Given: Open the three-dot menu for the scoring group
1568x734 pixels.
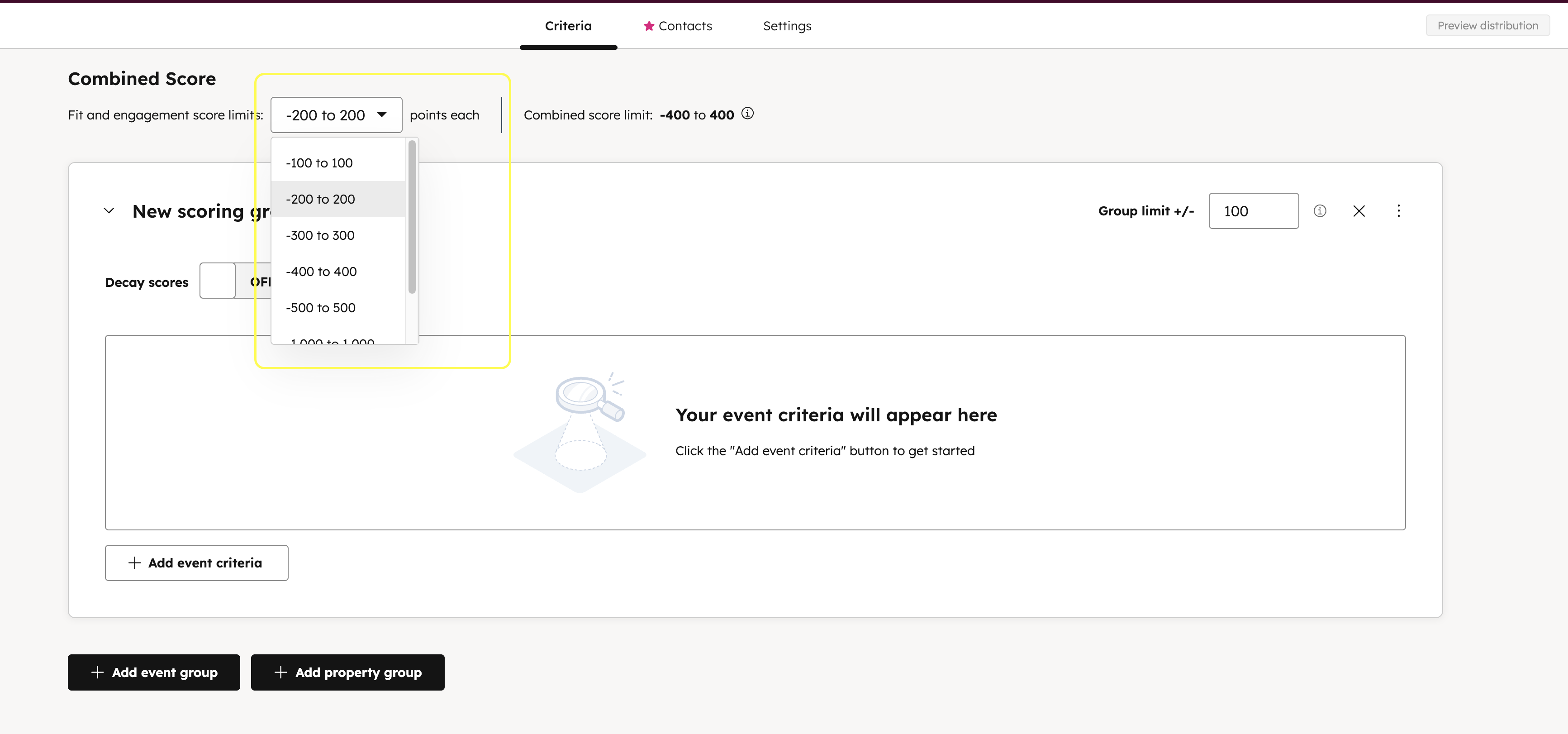Looking at the screenshot, I should (x=1398, y=210).
